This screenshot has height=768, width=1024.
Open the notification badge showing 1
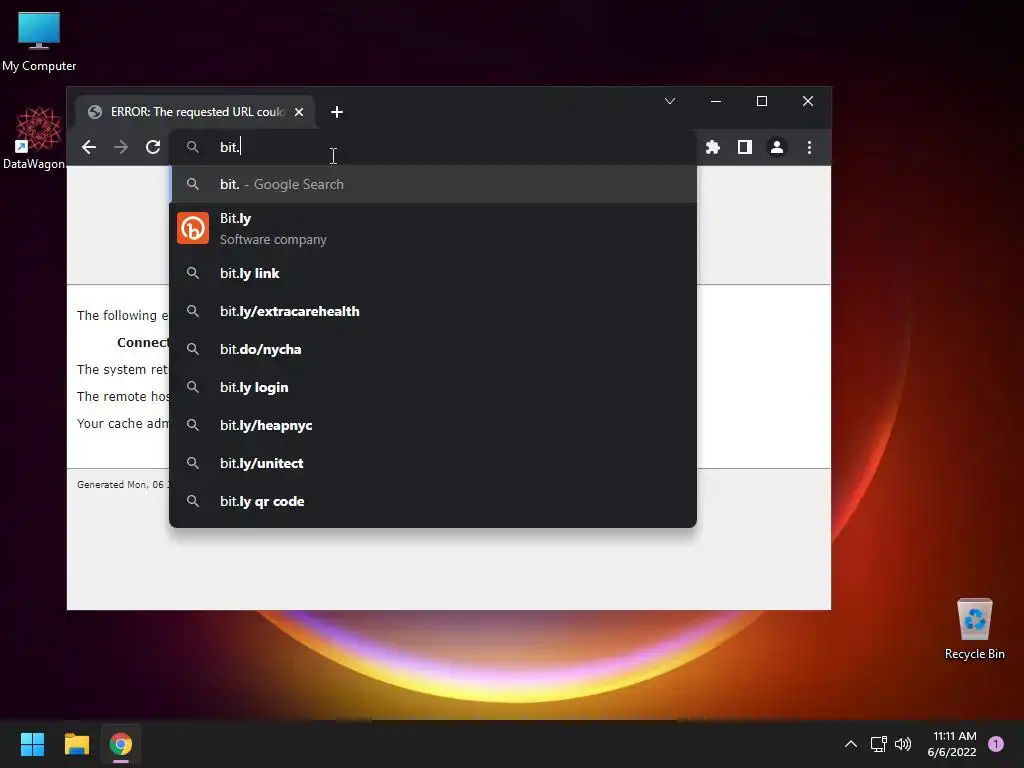(996, 744)
